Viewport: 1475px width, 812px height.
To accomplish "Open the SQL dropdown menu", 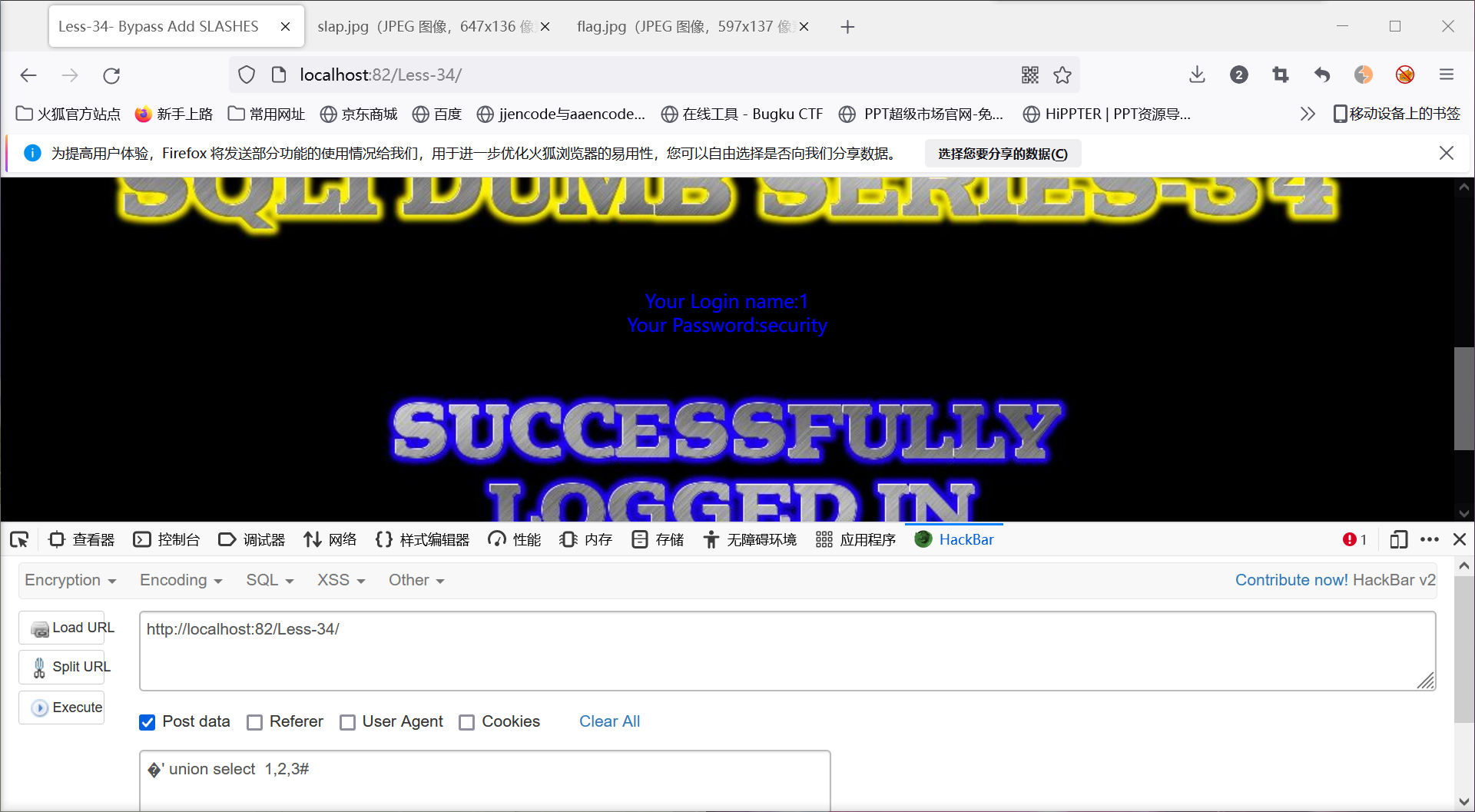I will coord(270,580).
